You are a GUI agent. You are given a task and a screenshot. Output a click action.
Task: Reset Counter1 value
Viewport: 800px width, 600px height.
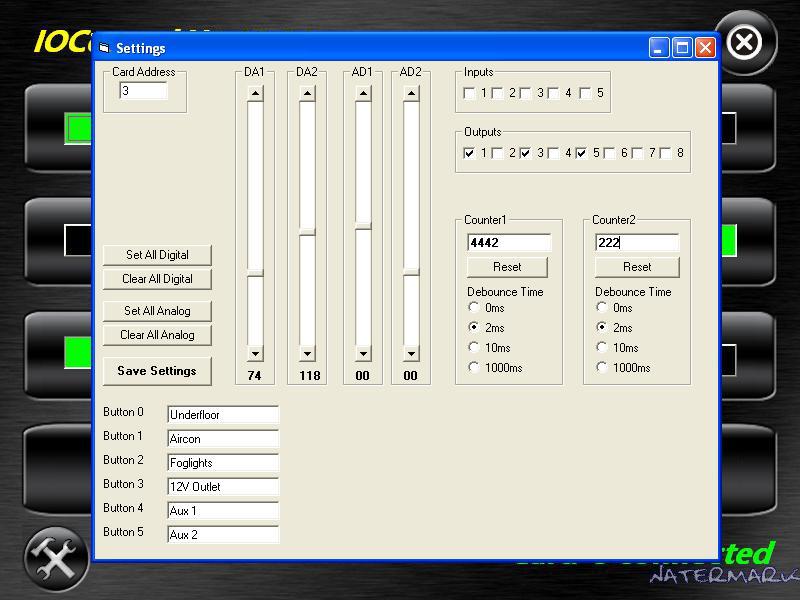(507, 267)
